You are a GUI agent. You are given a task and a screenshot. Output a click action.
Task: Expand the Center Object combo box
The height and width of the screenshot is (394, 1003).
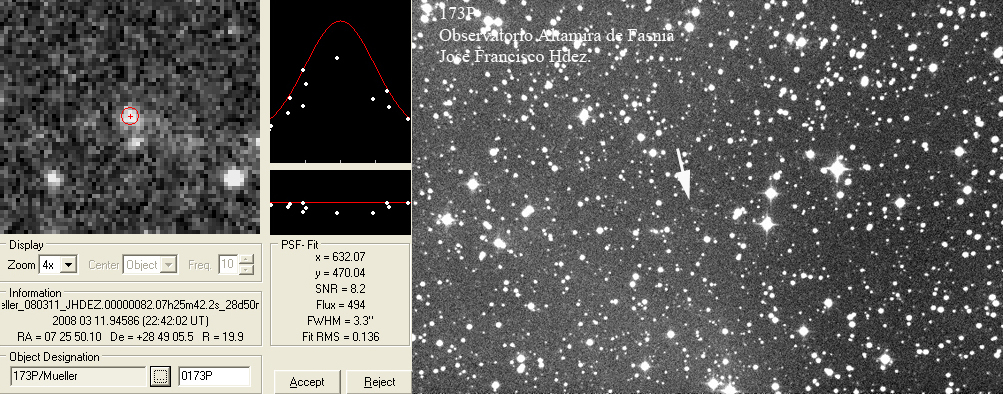(x=150, y=264)
